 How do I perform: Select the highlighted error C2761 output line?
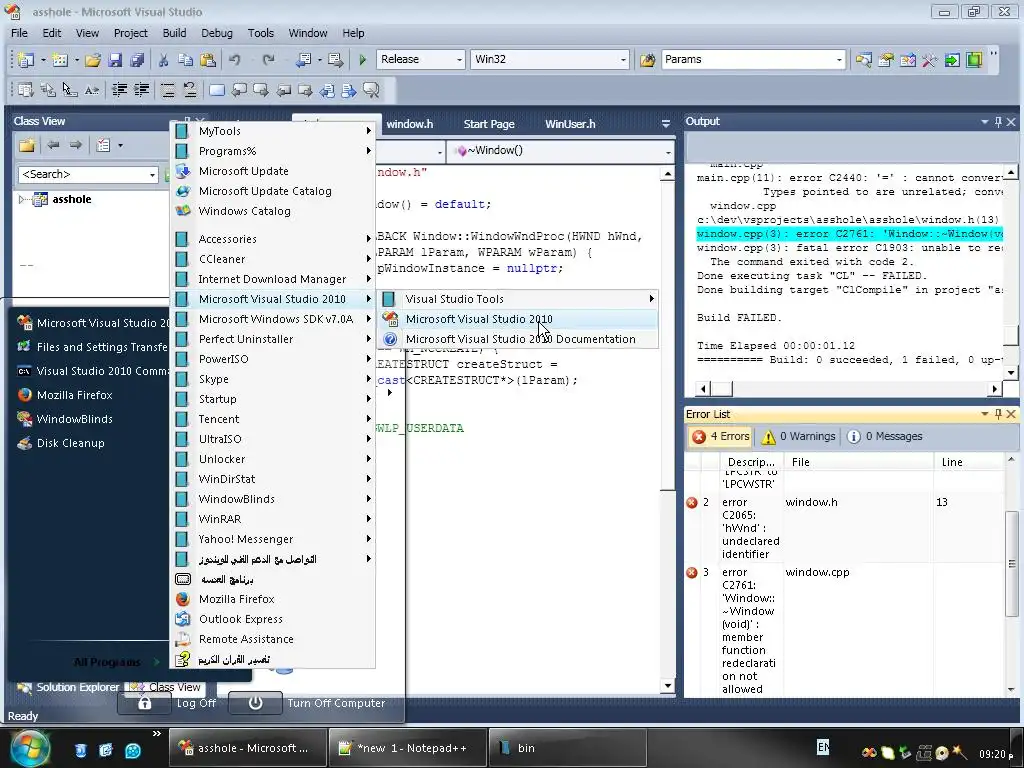coord(850,234)
